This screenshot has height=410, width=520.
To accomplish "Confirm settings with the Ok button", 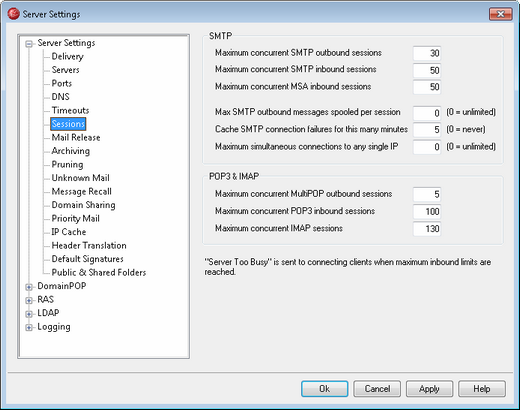I will (x=325, y=389).
